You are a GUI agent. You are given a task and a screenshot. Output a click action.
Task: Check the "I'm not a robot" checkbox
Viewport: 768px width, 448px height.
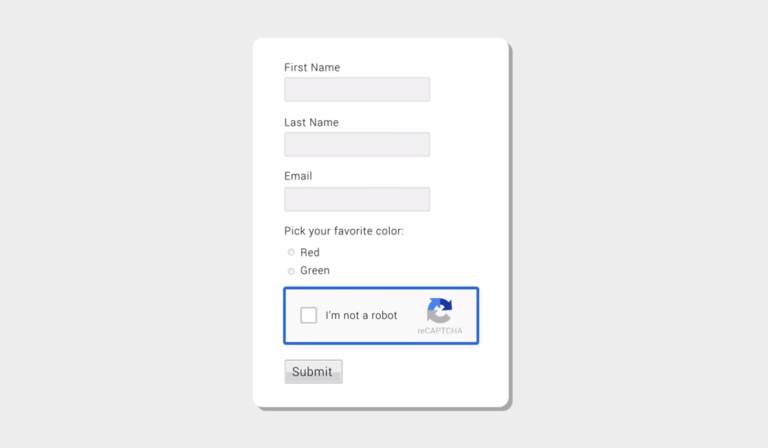[x=309, y=315]
